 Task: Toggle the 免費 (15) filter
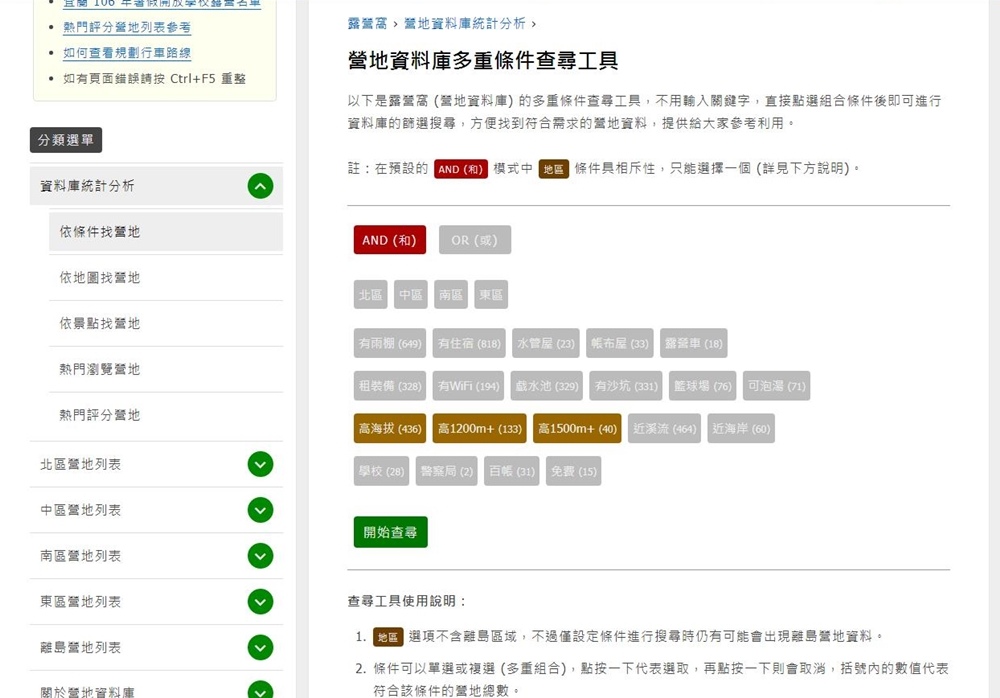tap(573, 471)
